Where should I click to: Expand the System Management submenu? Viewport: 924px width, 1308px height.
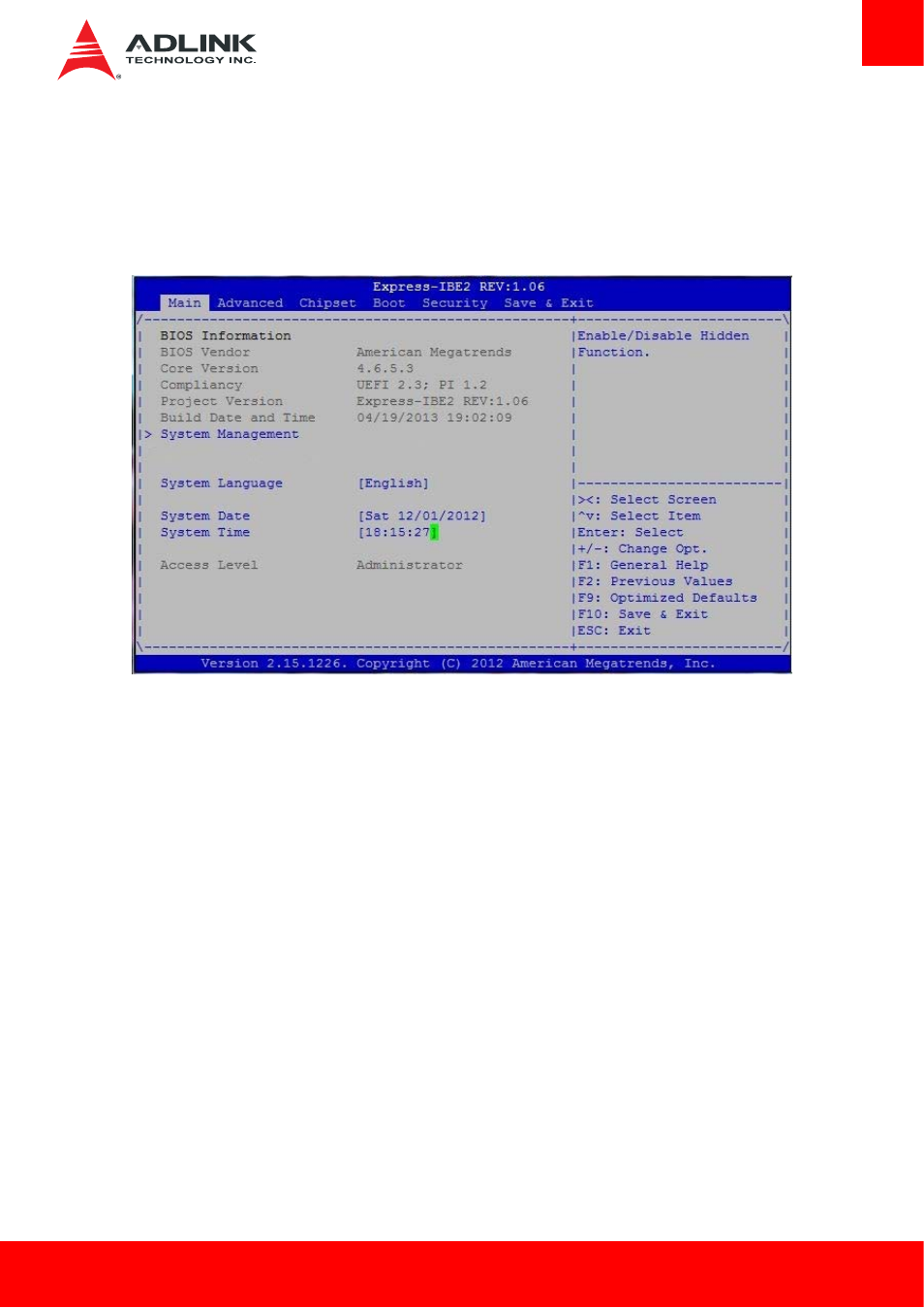[x=230, y=434]
